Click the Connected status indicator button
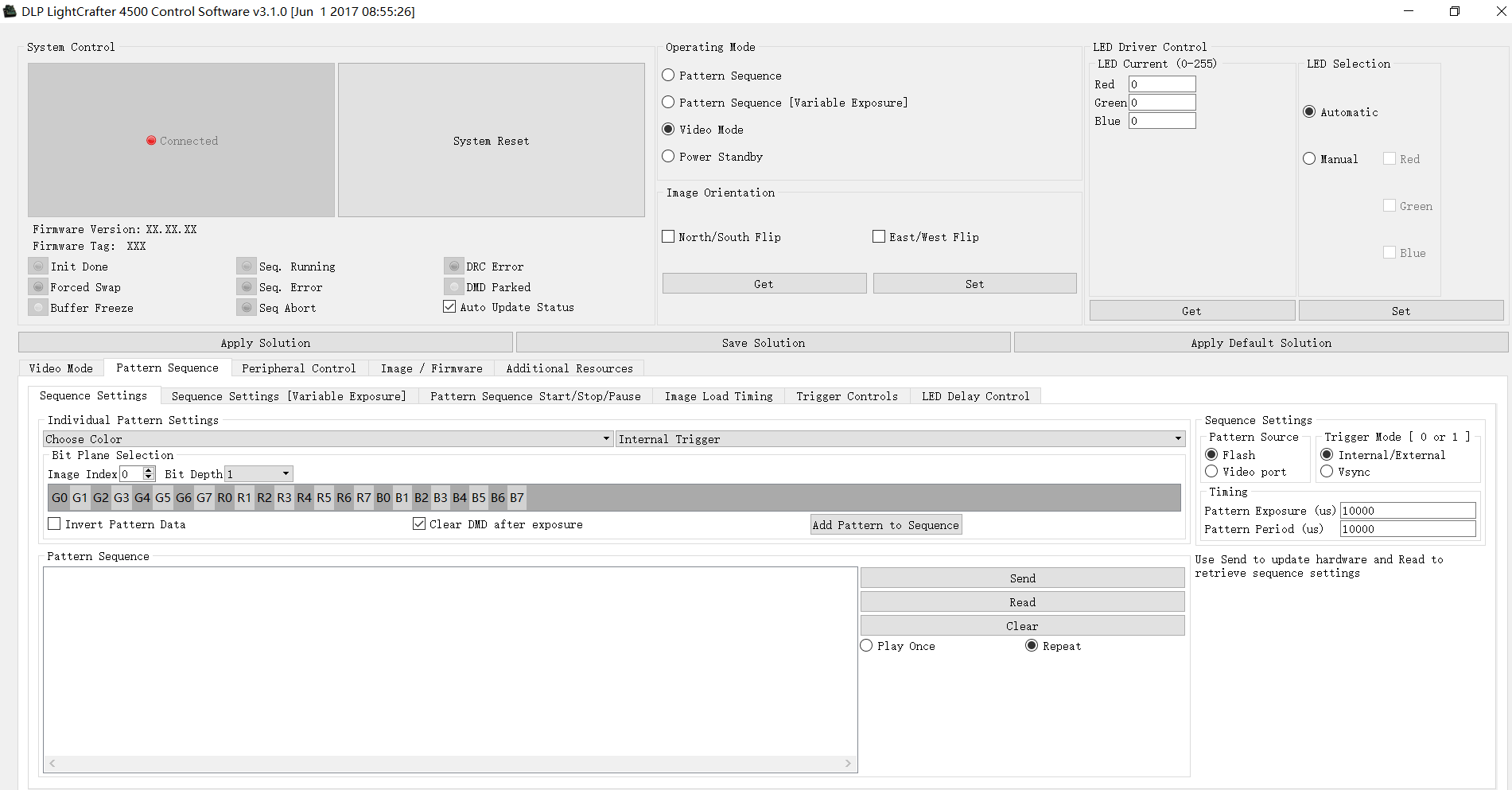 coord(181,140)
